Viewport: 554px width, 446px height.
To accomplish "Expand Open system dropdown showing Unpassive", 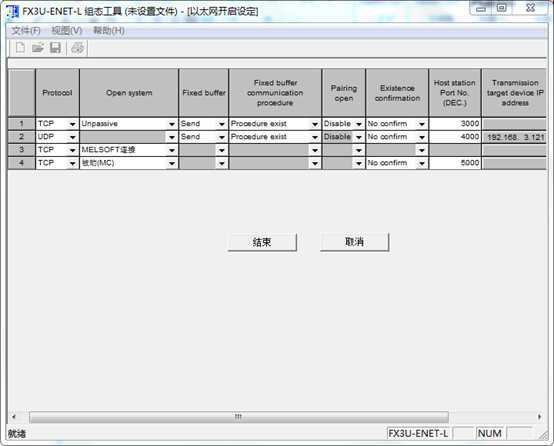I will 172,124.
